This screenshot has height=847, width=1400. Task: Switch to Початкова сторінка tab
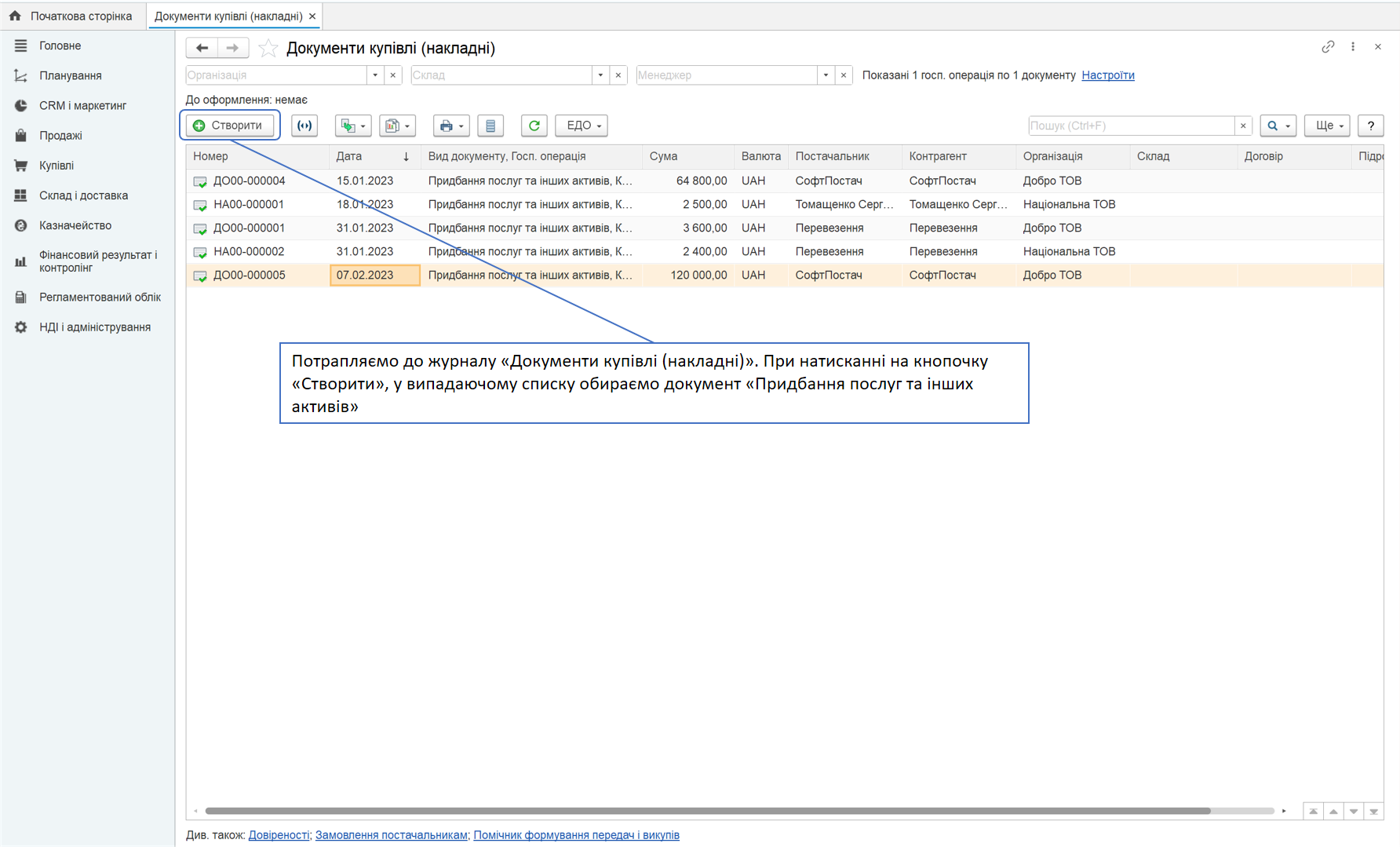point(72,16)
